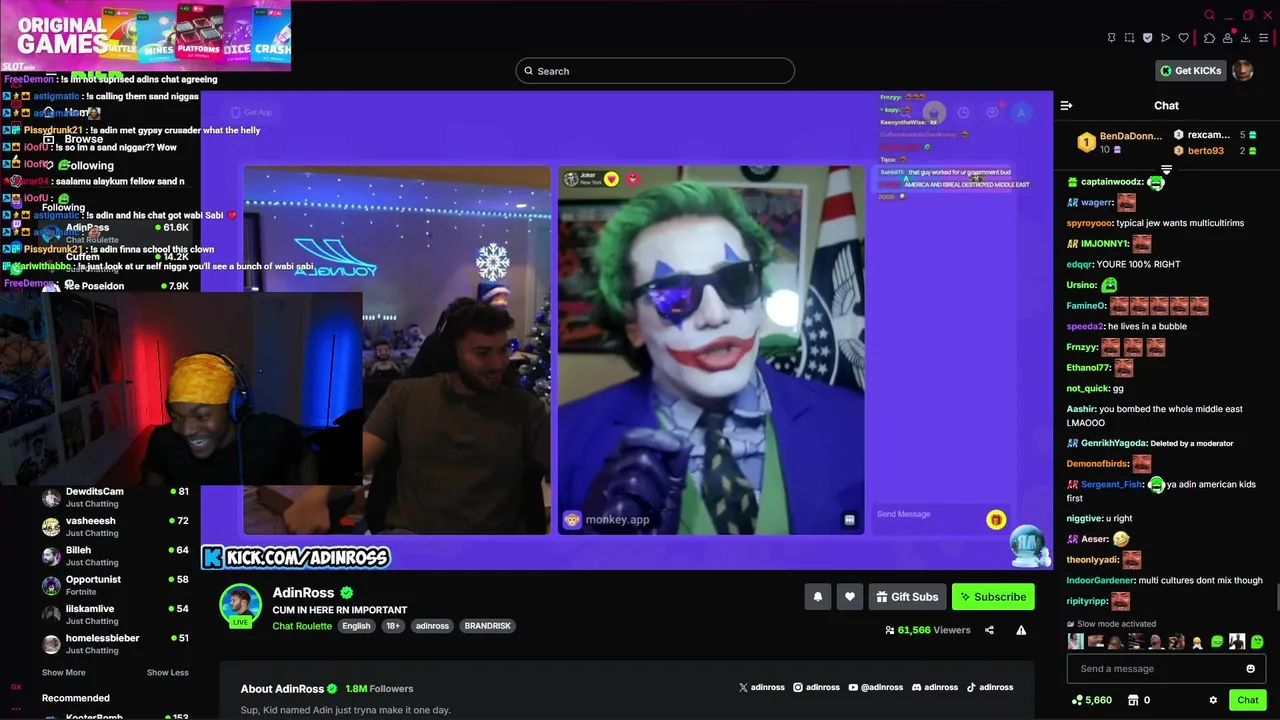Screen dimensions: 1280x720
Task: Click the pin icon in browser toolbar
Action: 1111,38
